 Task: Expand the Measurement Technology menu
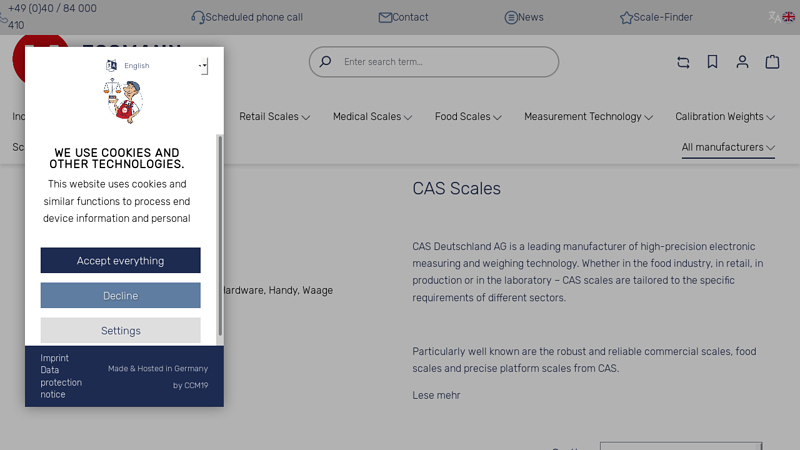pyautogui.click(x=588, y=117)
